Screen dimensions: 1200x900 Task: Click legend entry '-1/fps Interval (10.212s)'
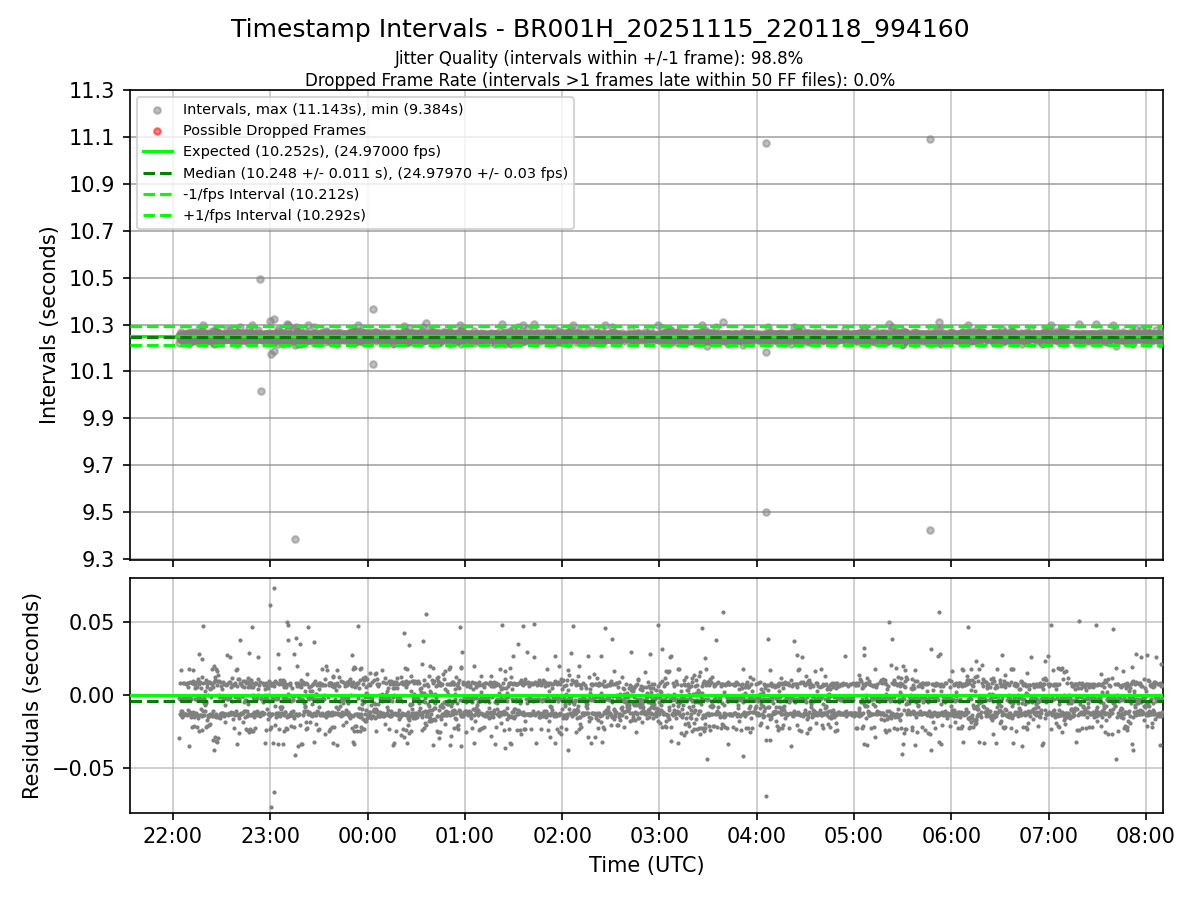271,194
